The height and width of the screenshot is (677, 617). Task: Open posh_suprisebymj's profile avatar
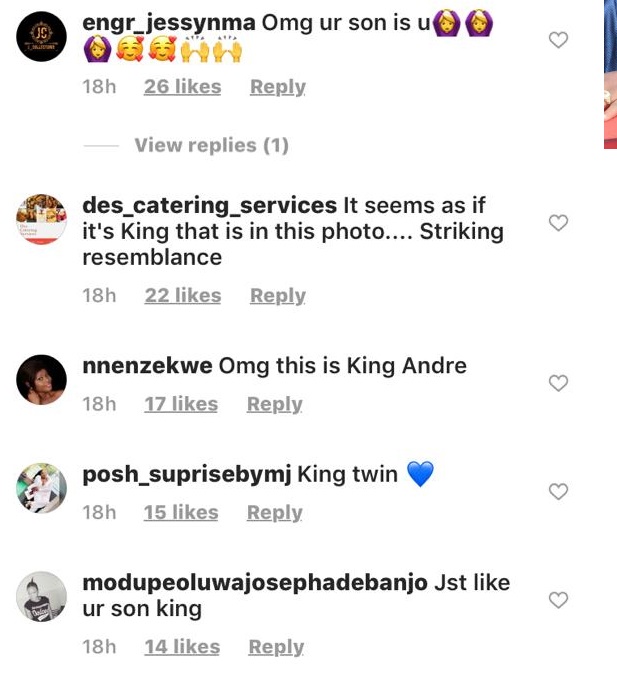coord(42,489)
